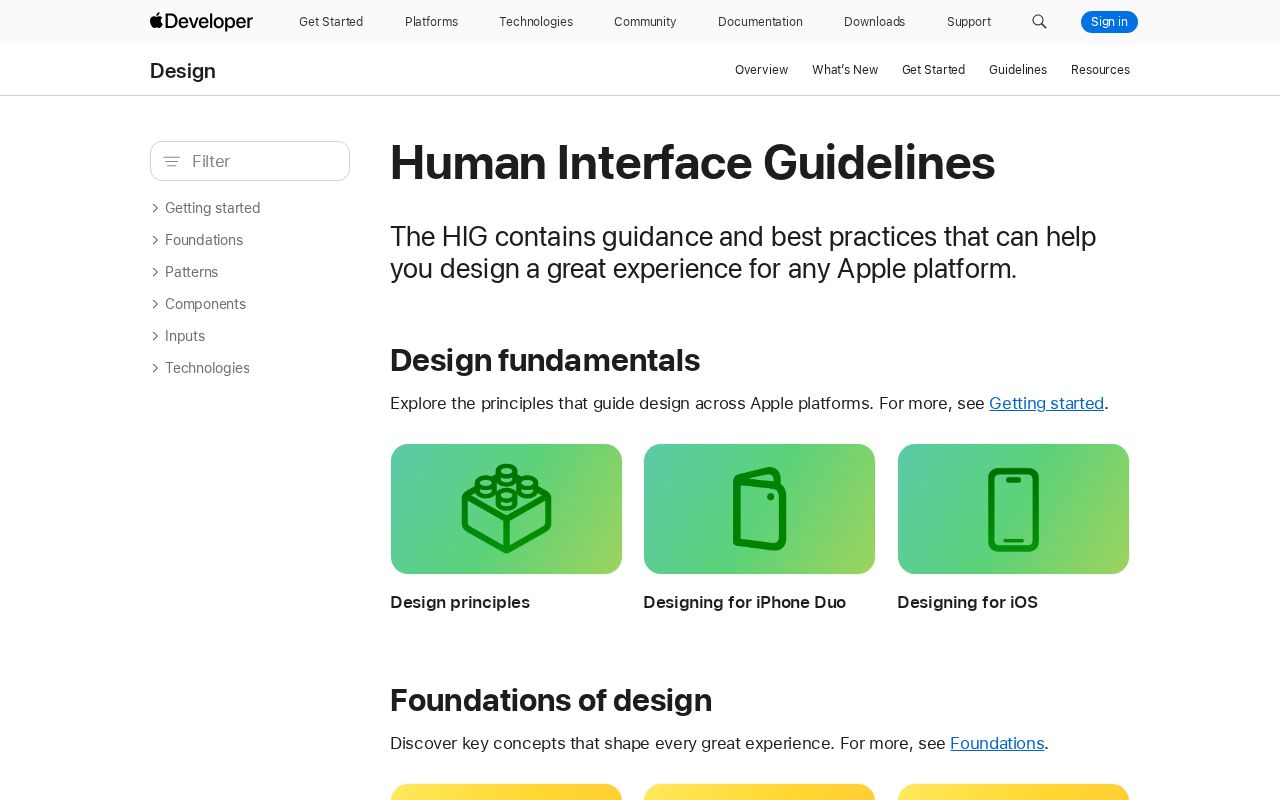This screenshot has height=800, width=1280.
Task: Select the Components sidebar item
Action: (x=205, y=304)
